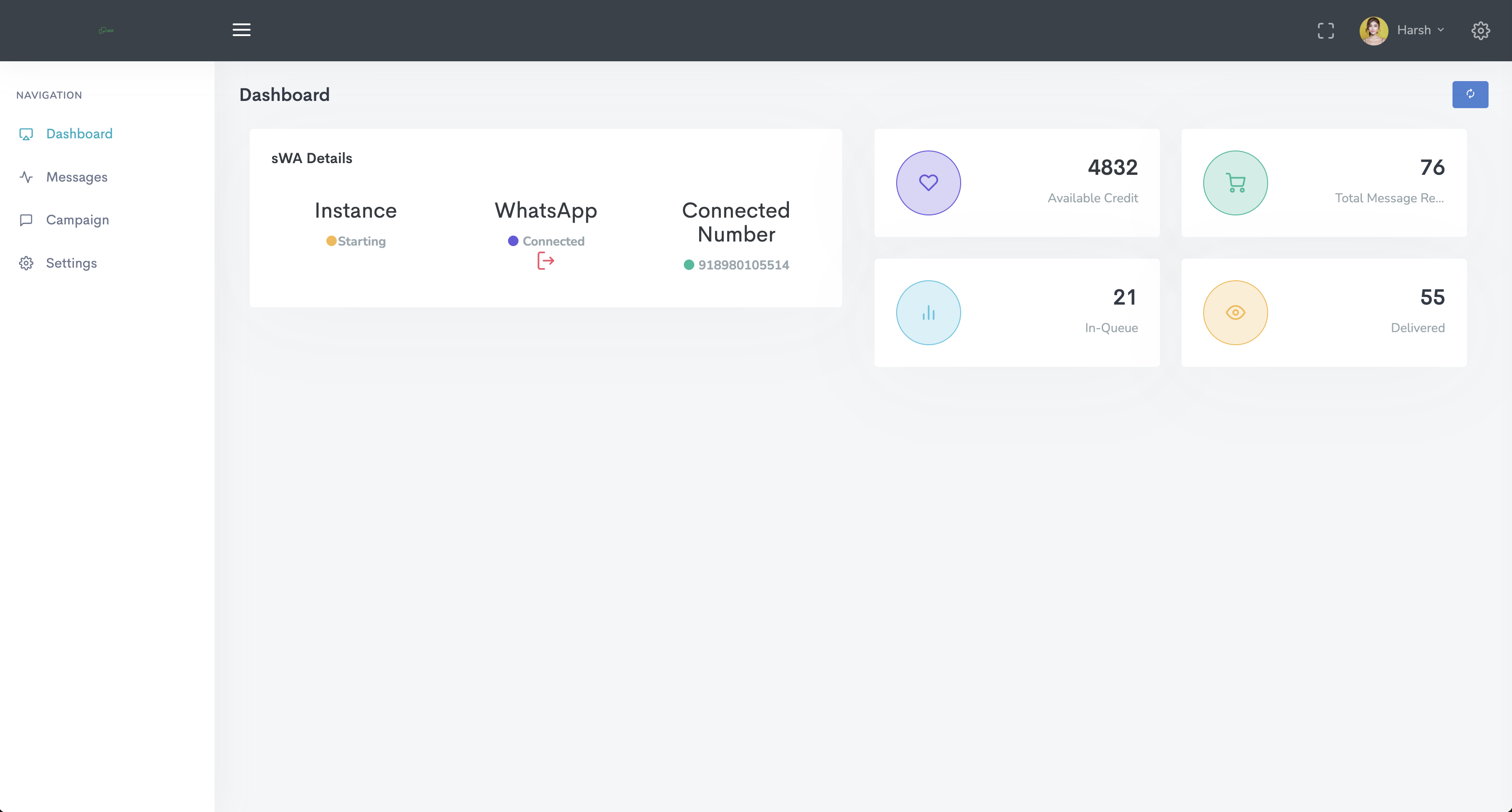
Task: Click the sWA logo in the header
Action: pos(106,30)
